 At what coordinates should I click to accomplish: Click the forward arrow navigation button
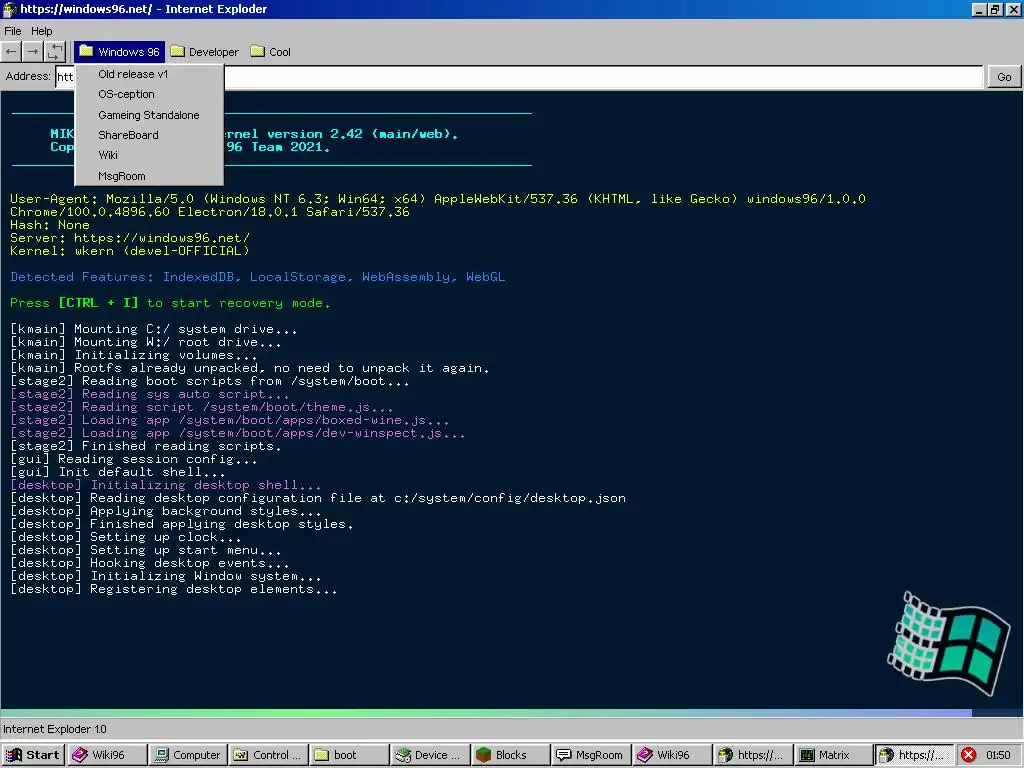coord(33,52)
